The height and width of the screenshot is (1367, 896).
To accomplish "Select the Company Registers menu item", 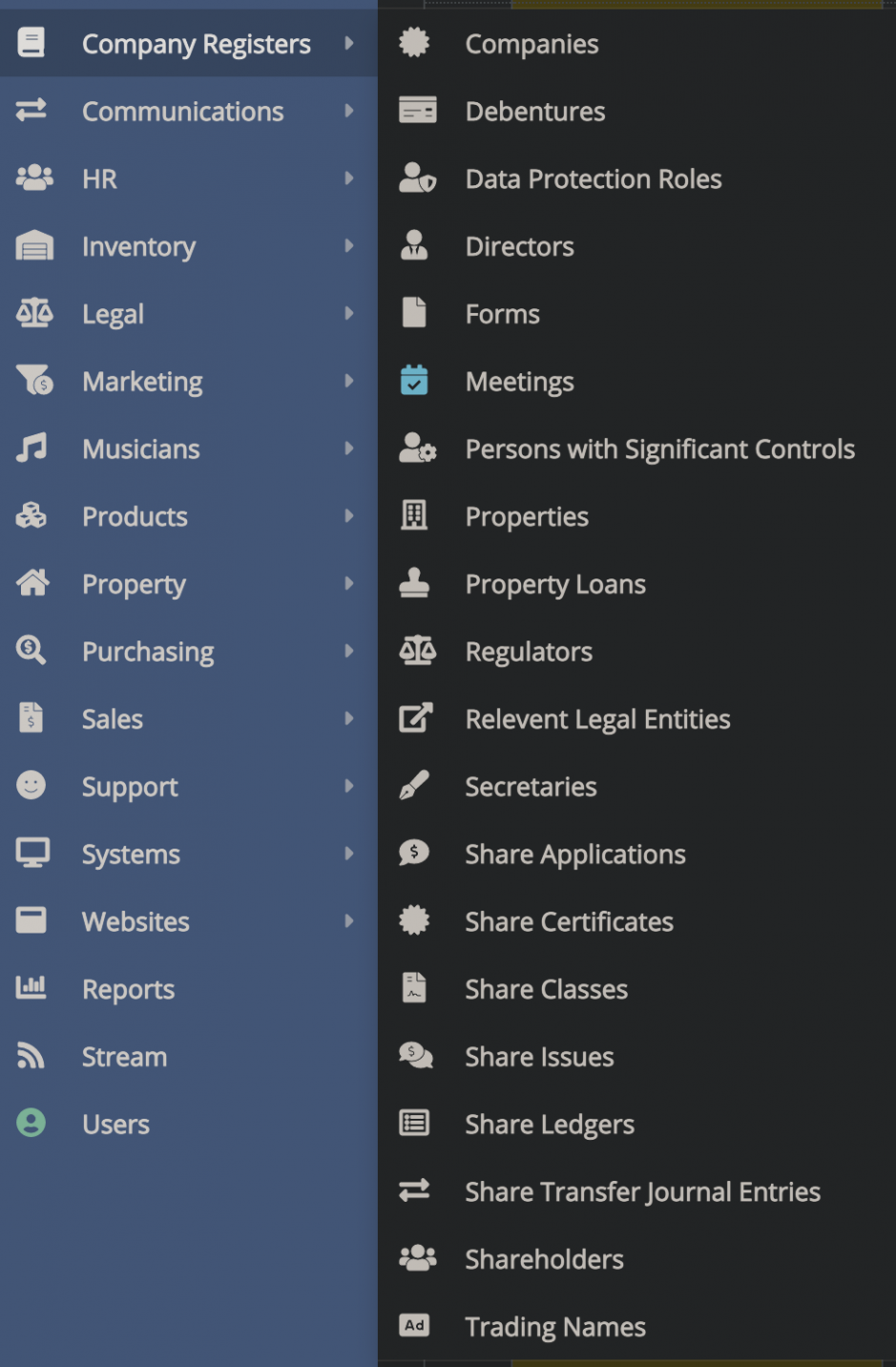I will 196,44.
